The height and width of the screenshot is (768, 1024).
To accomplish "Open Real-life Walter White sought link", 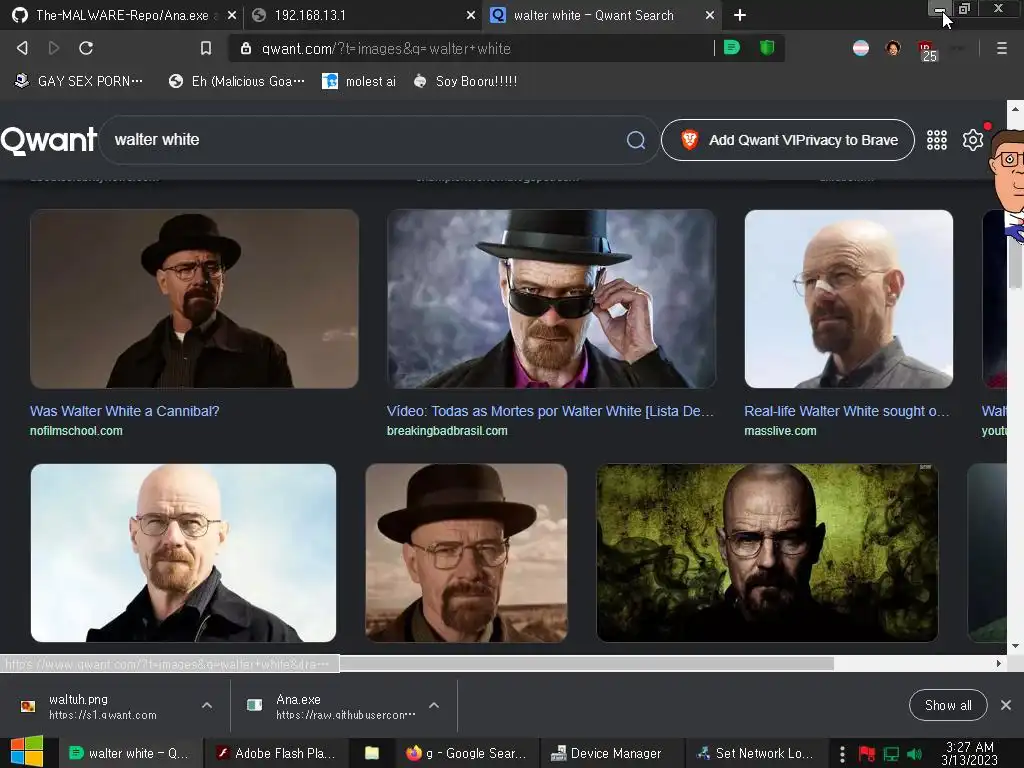I will click(x=847, y=411).
